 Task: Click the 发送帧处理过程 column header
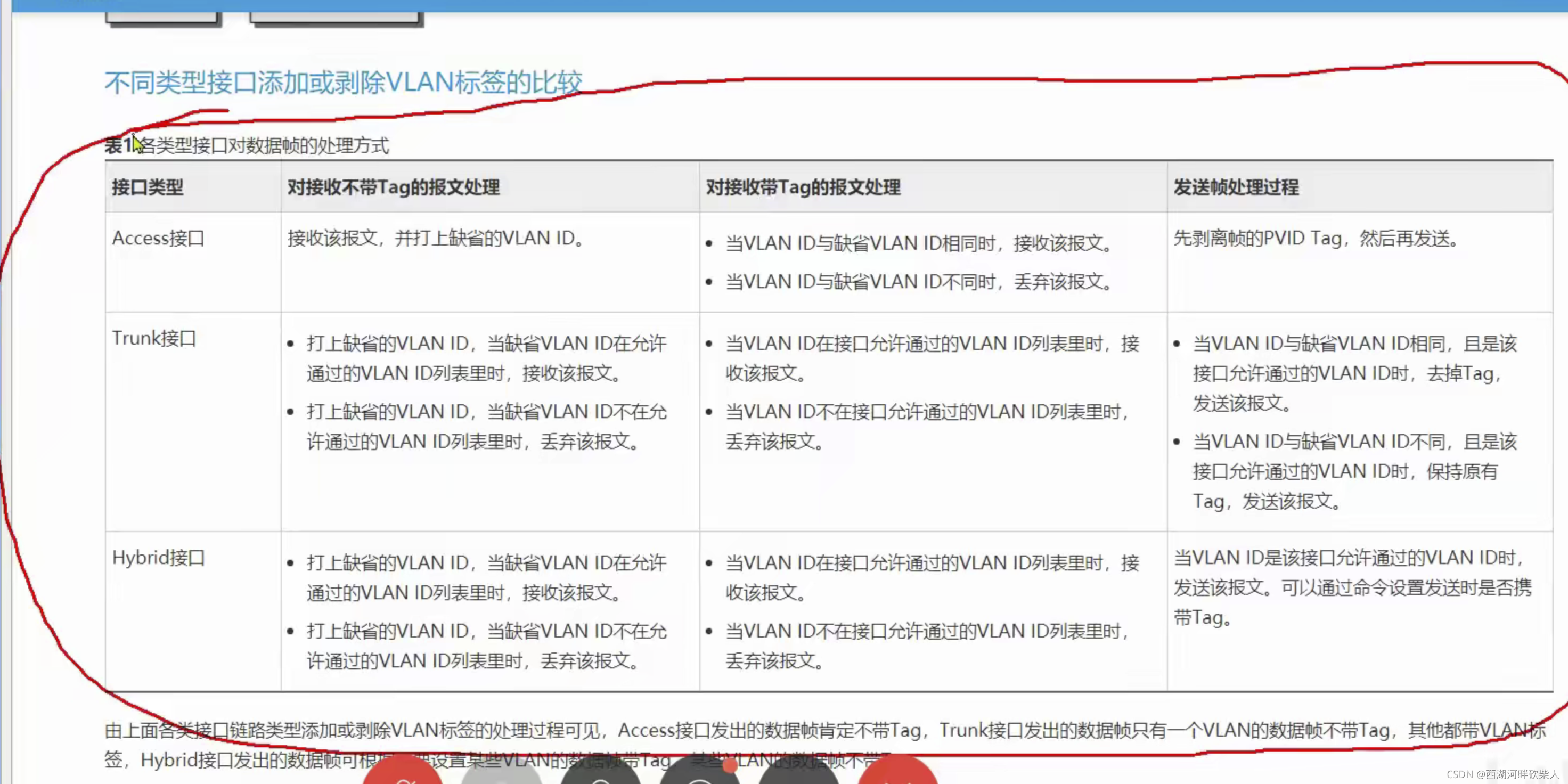1236,187
